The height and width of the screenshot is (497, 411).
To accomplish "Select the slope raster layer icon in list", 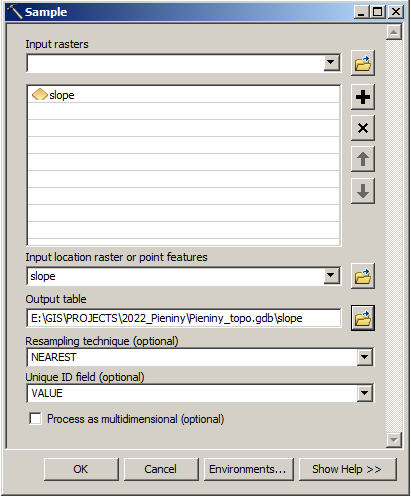I will point(39,95).
